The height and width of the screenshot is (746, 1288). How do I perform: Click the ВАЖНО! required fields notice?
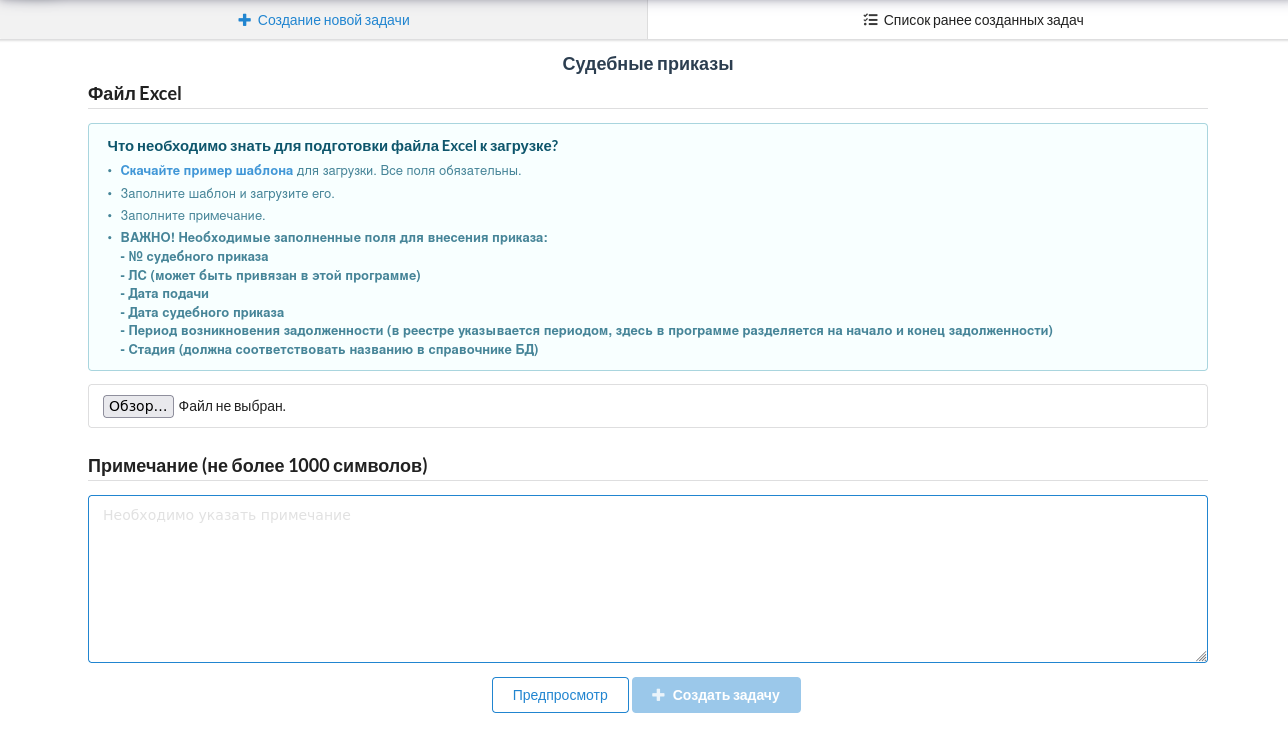click(x=334, y=238)
